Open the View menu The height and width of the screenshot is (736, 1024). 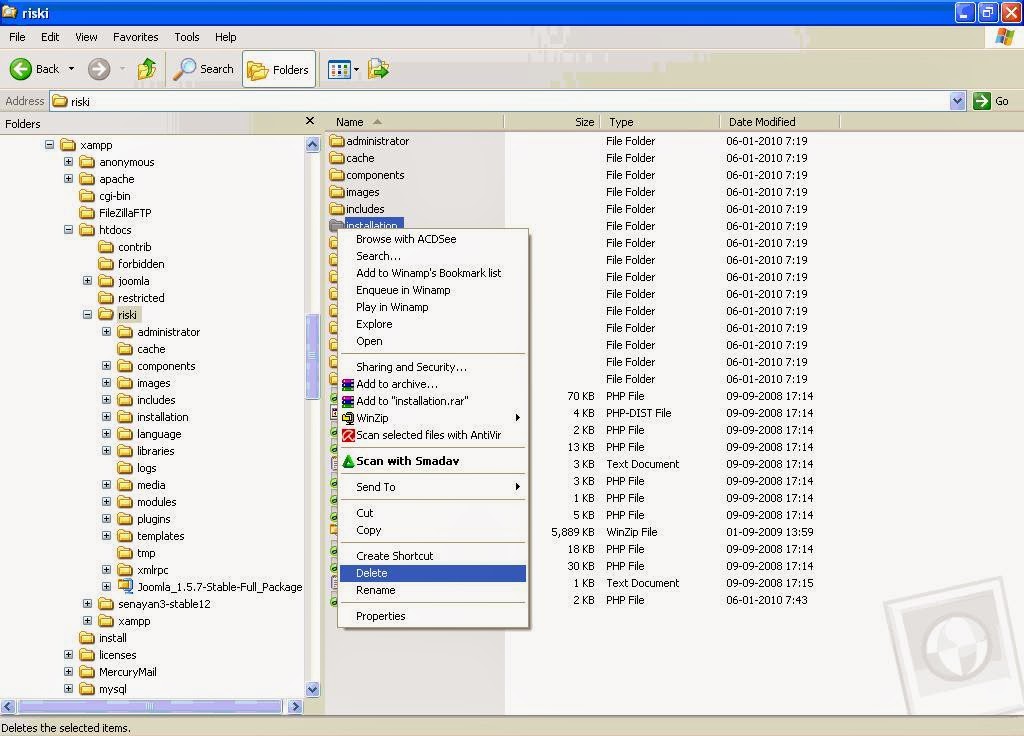[86, 37]
